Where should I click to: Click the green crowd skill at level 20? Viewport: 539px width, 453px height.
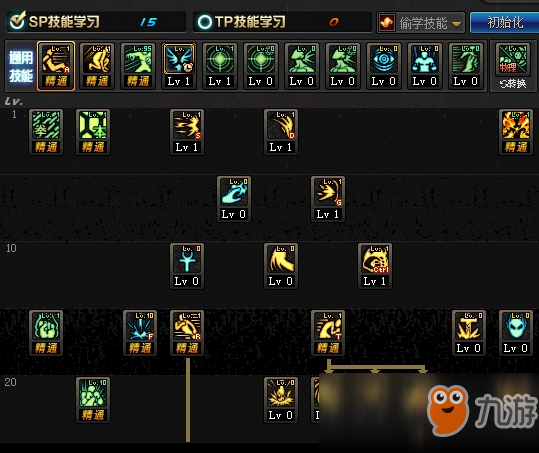93,393
